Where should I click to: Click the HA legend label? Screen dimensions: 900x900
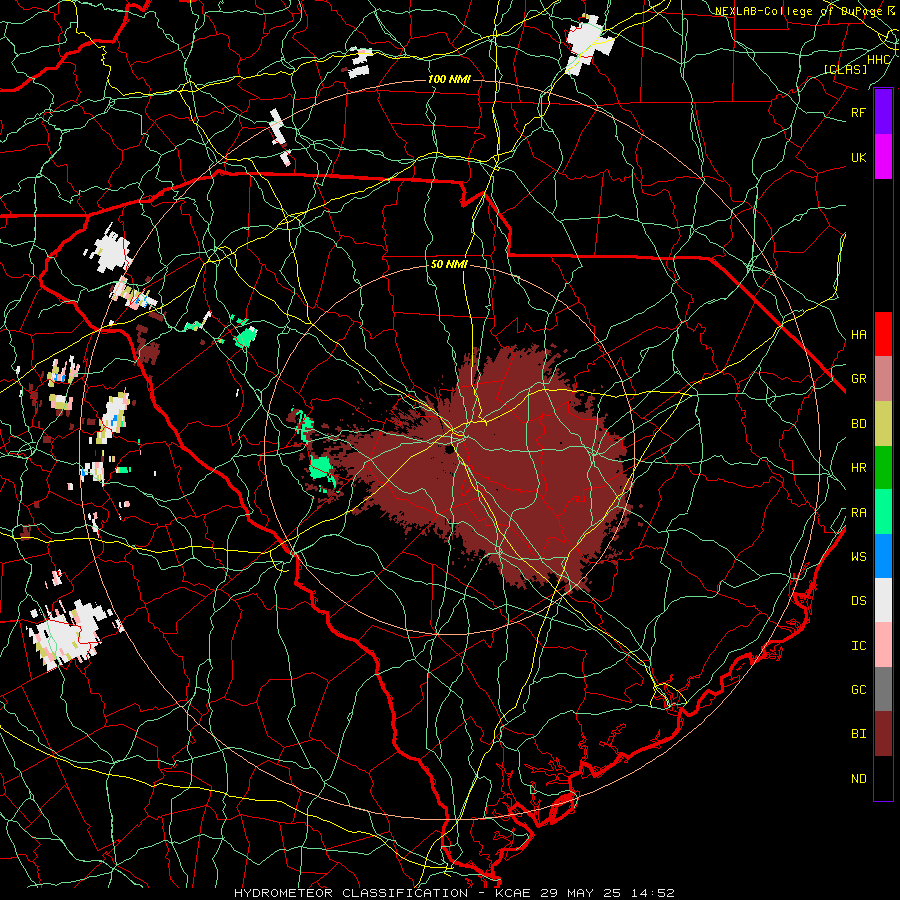(858, 334)
